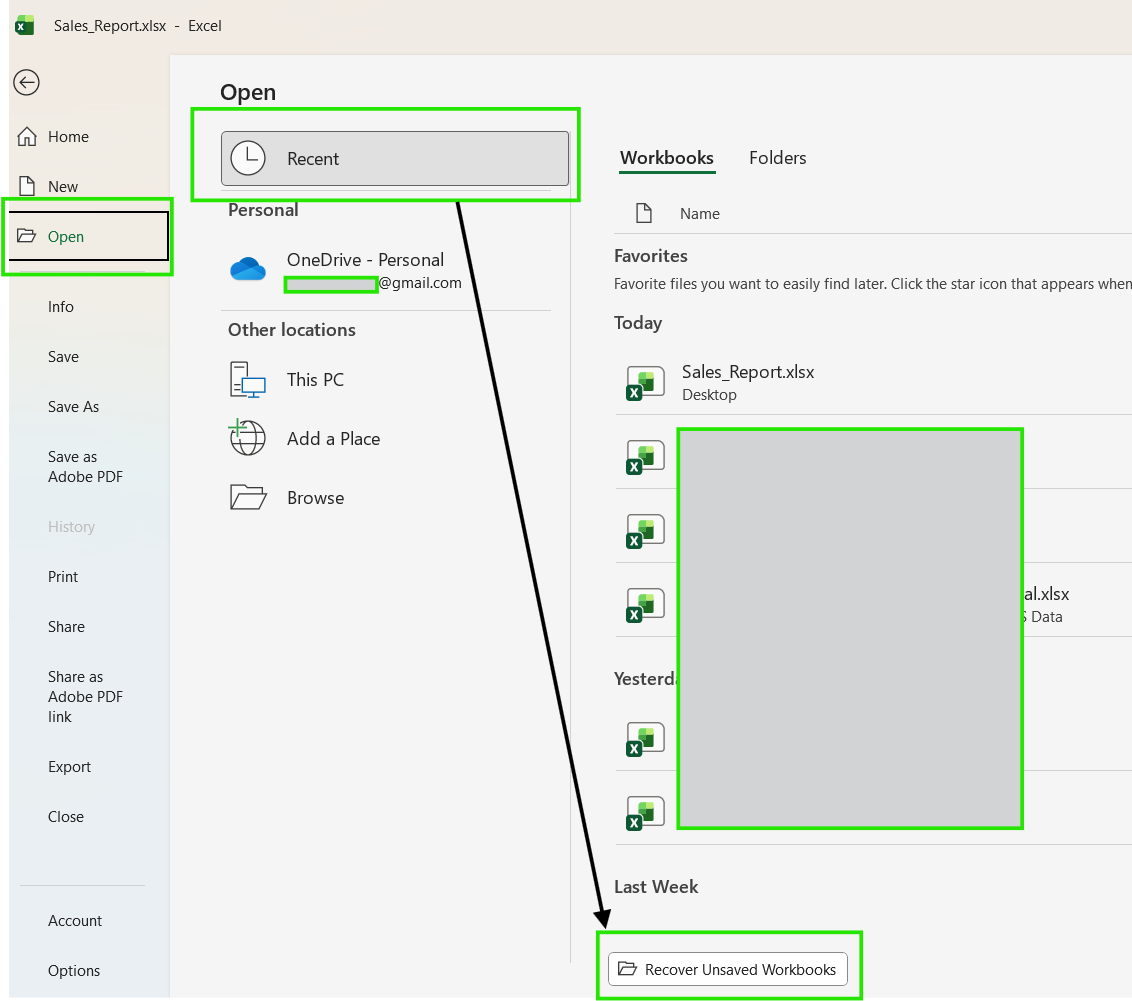The image size is (1132, 1001).
Task: Click Recover Unsaved Workbooks
Action: [729, 969]
